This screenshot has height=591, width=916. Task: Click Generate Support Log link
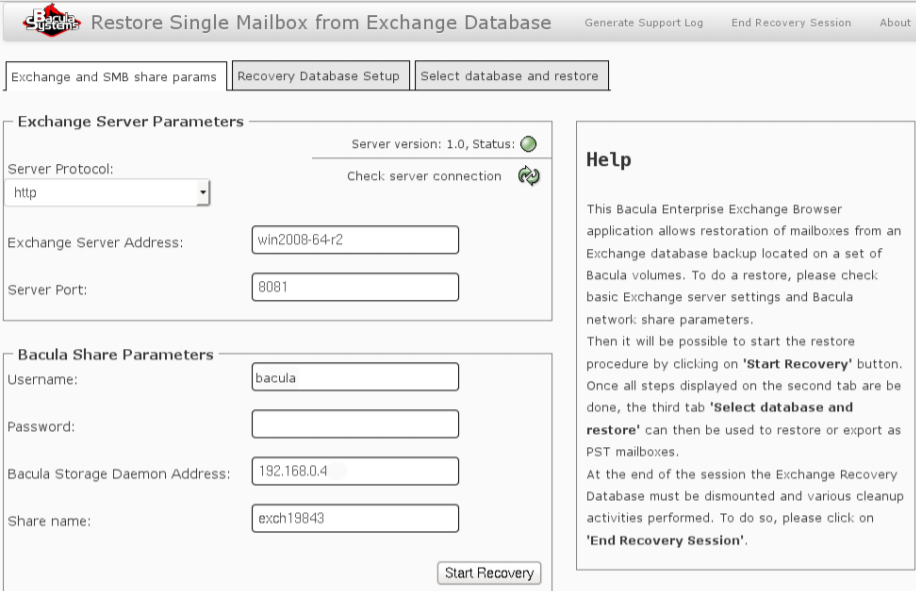click(644, 23)
